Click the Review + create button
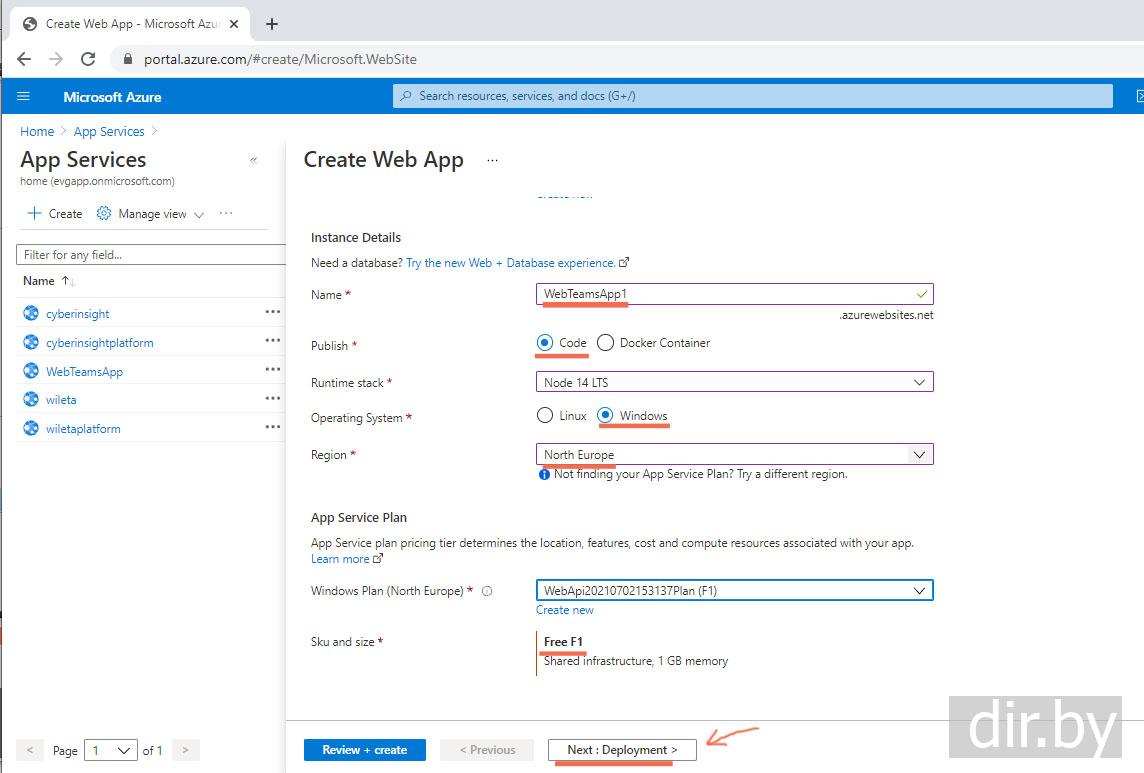The height and width of the screenshot is (773, 1144). point(364,750)
